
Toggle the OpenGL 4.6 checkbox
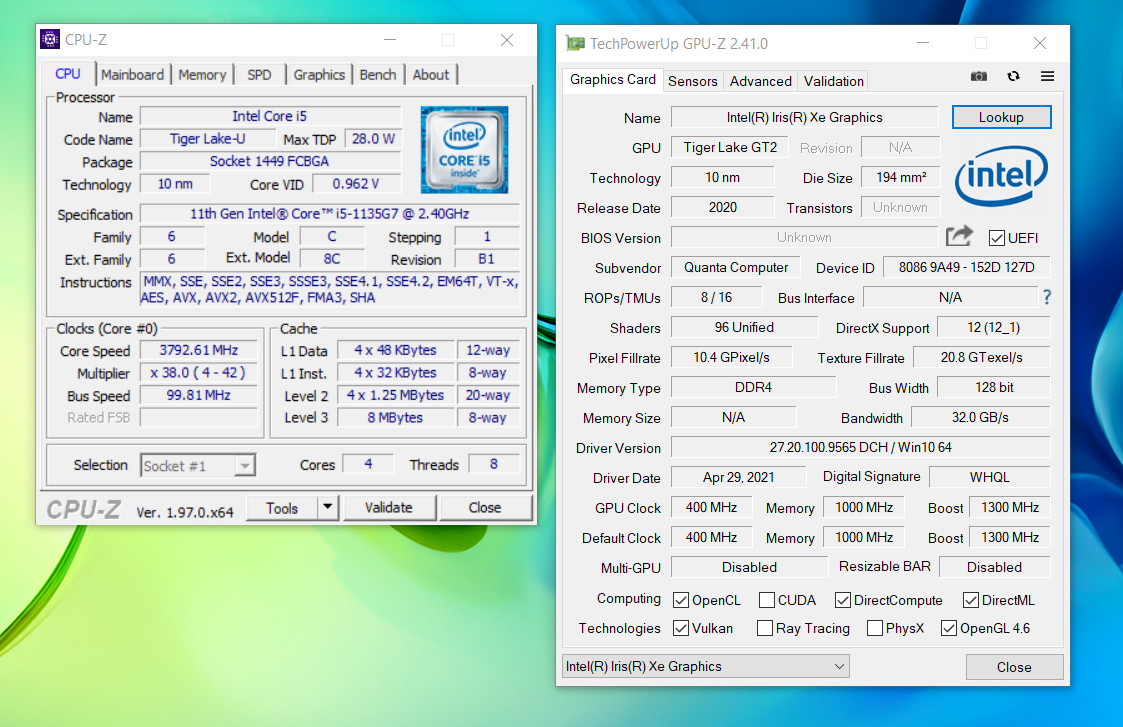click(x=949, y=628)
